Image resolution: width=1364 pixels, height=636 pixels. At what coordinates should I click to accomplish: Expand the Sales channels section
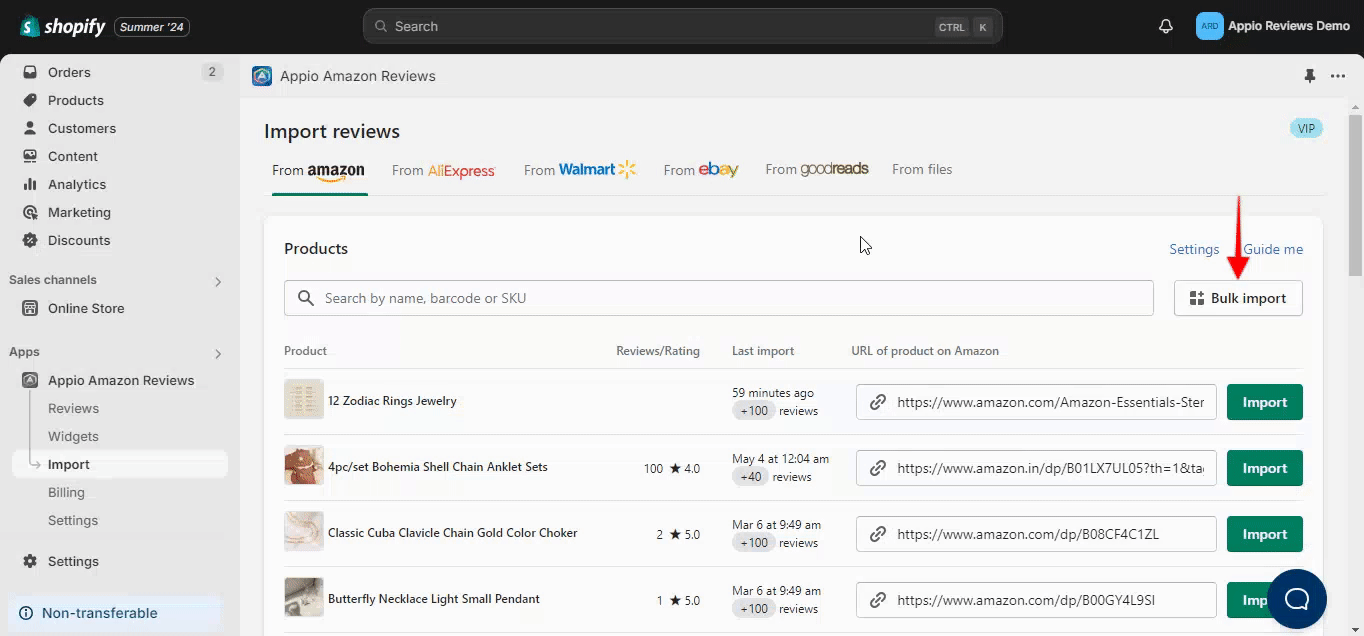(x=218, y=281)
